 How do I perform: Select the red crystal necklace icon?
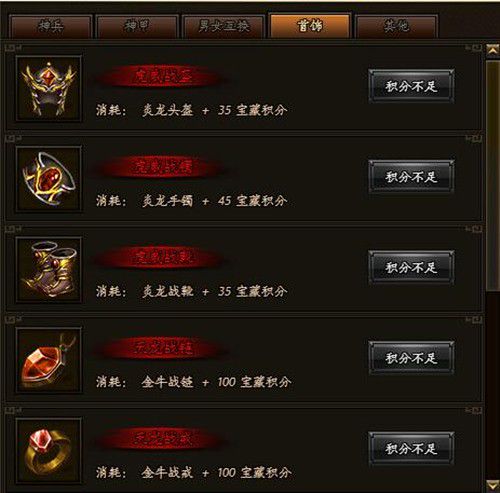tap(49, 360)
